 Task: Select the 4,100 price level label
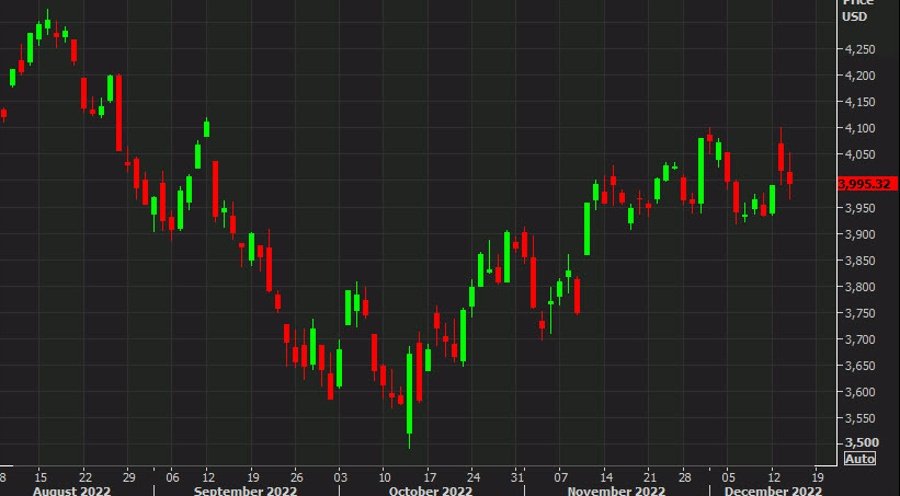tap(860, 129)
